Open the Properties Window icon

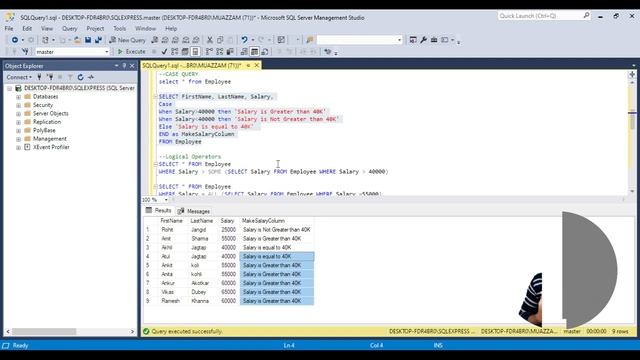point(413,40)
